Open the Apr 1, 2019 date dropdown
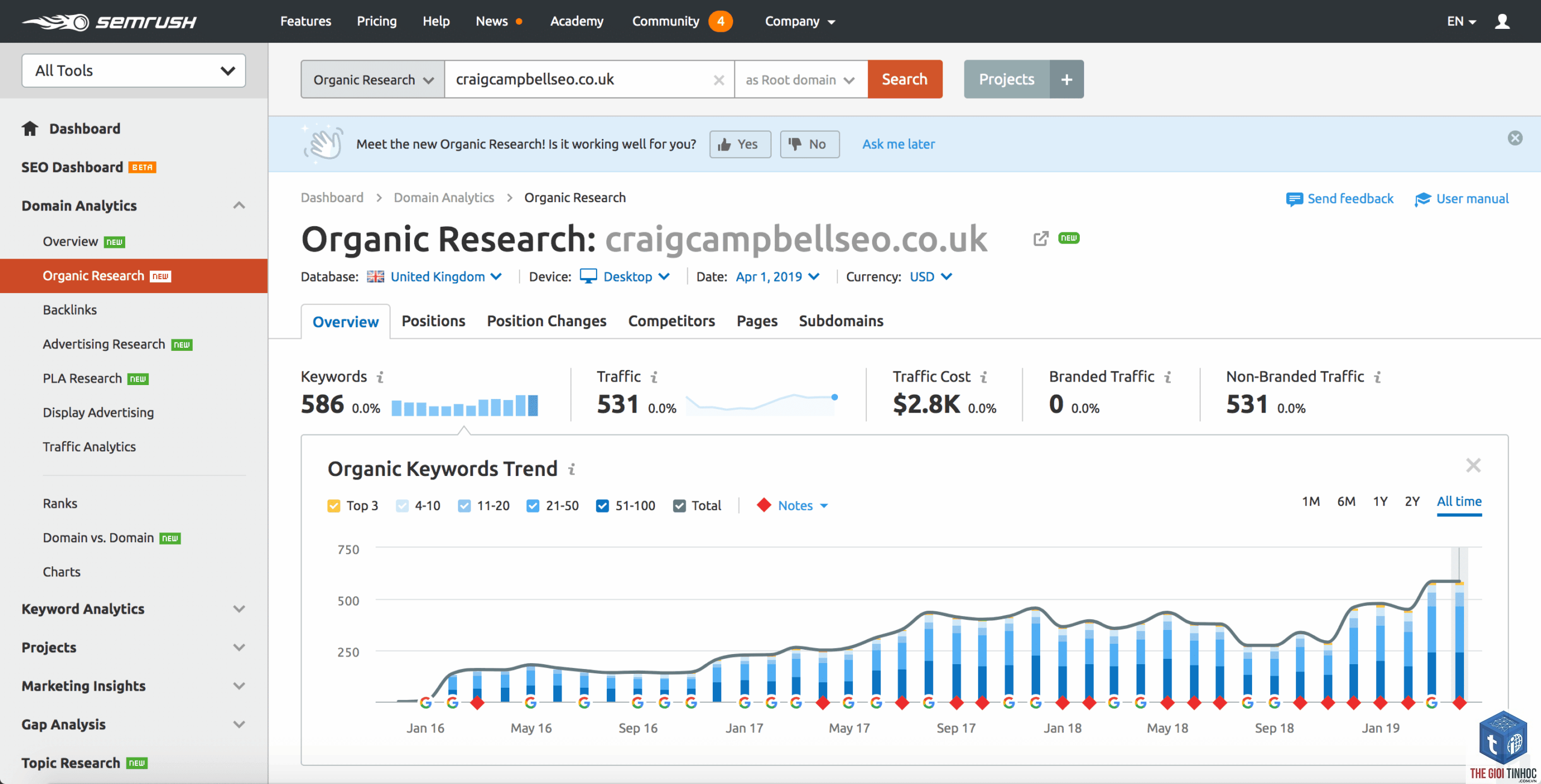 [777, 277]
